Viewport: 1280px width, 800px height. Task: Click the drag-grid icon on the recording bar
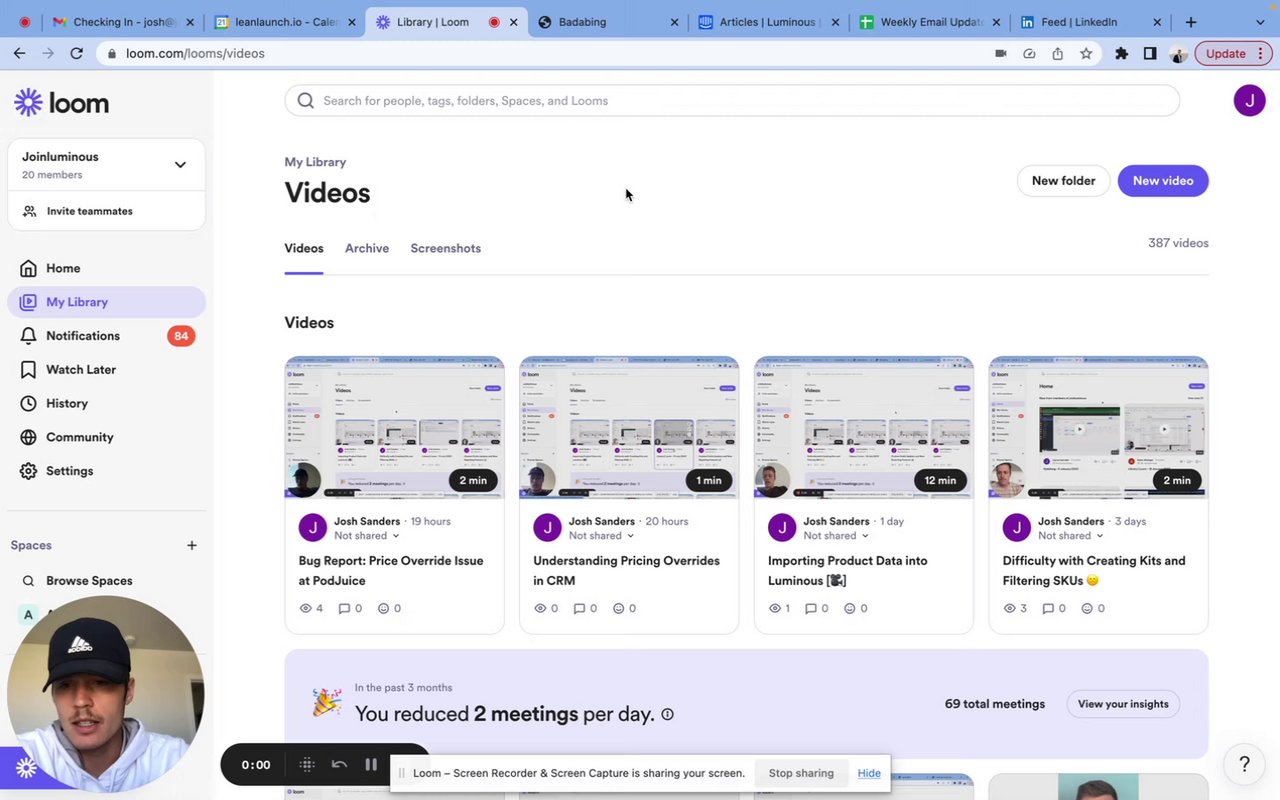click(307, 764)
